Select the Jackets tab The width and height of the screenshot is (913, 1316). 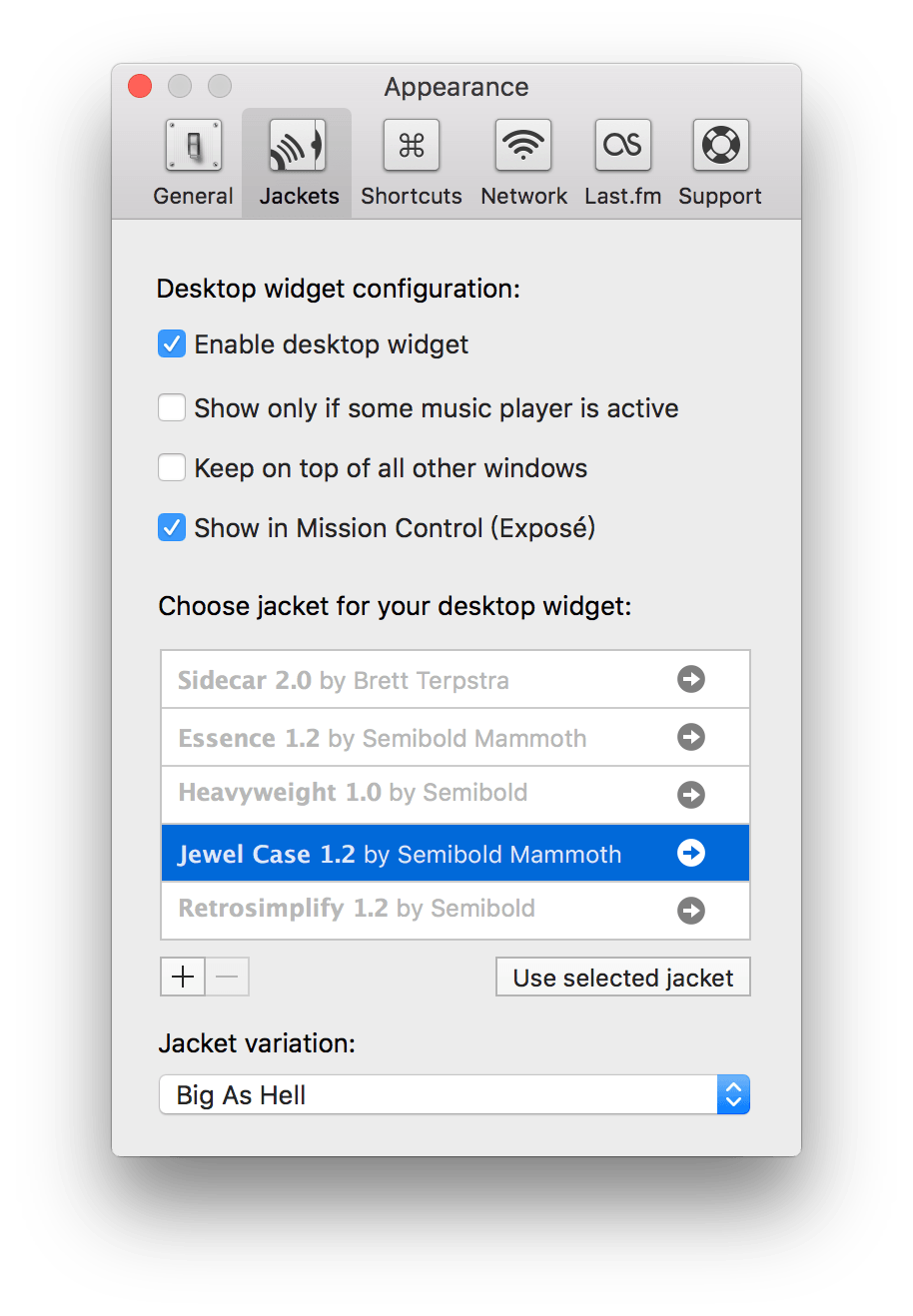coord(299,163)
